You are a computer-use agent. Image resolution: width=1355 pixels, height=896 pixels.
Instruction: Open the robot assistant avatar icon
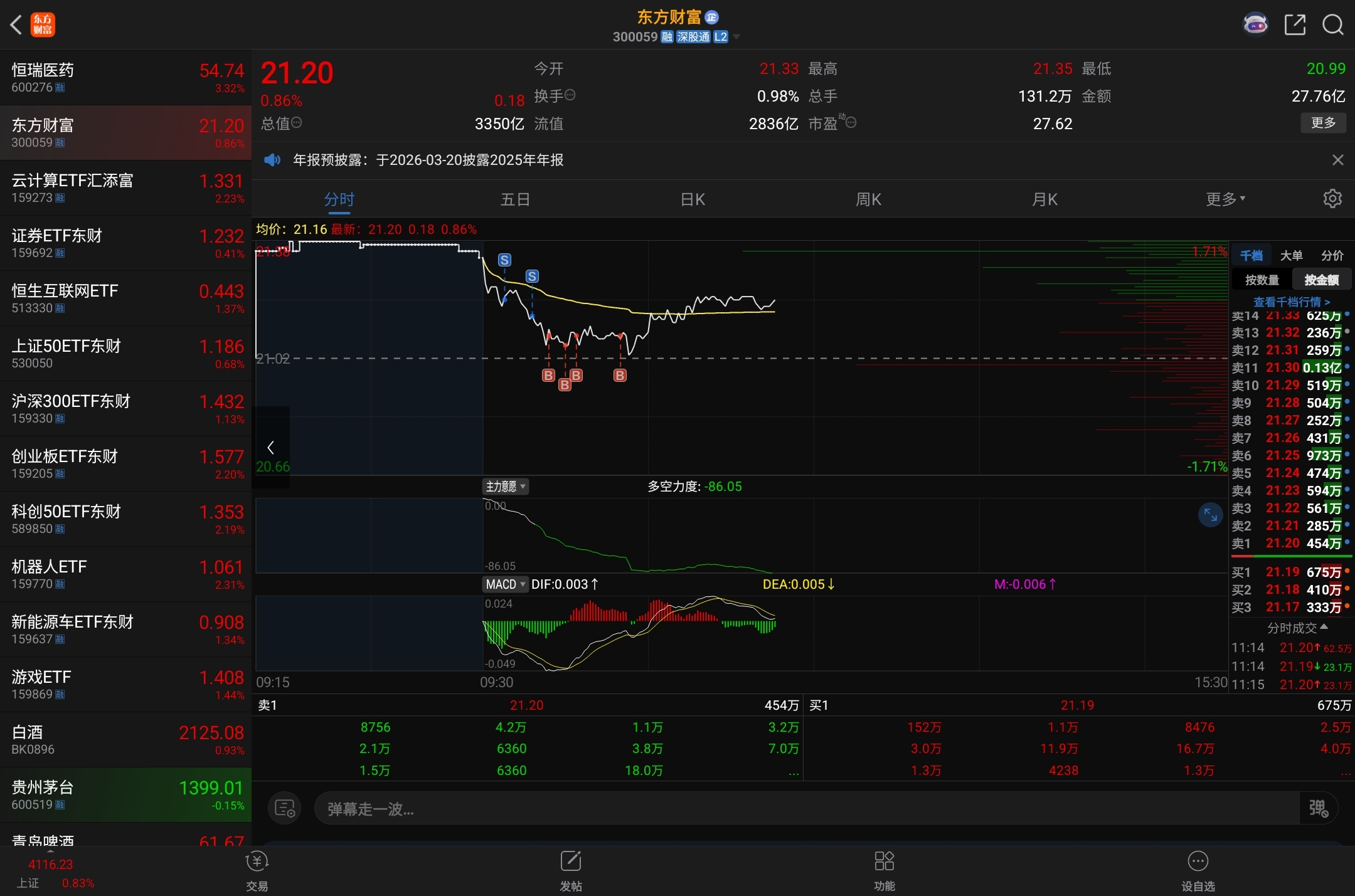pyautogui.click(x=1255, y=25)
